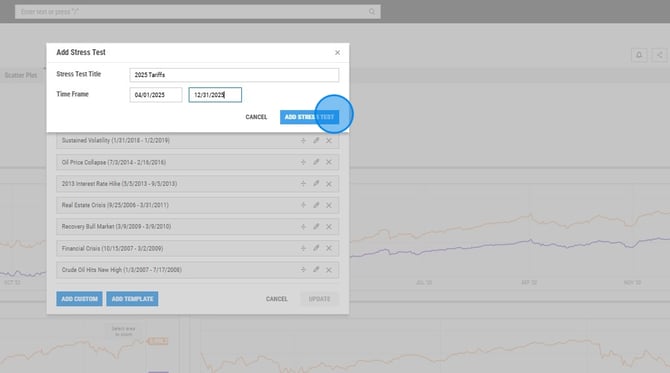Image resolution: width=670 pixels, height=373 pixels.
Task: Move the Financial Crisis row
Action: coord(303,248)
